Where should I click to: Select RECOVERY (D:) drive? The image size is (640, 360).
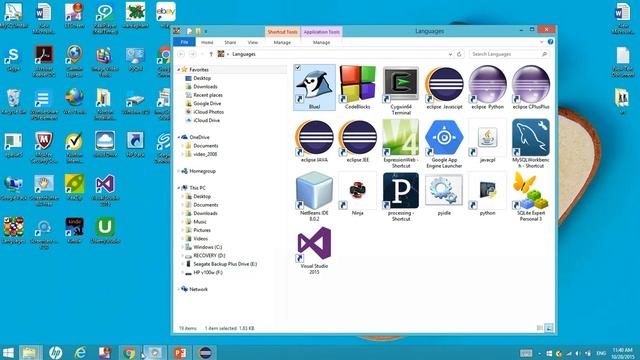[209, 256]
